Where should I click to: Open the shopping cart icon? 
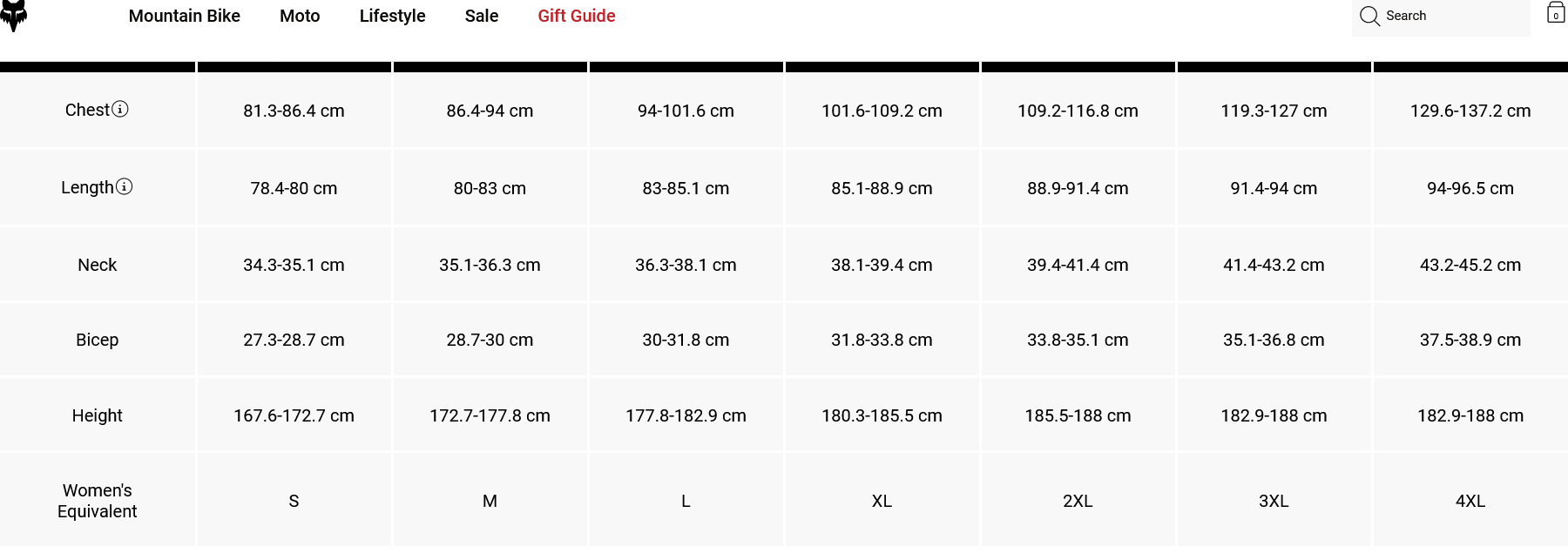pos(1556,12)
